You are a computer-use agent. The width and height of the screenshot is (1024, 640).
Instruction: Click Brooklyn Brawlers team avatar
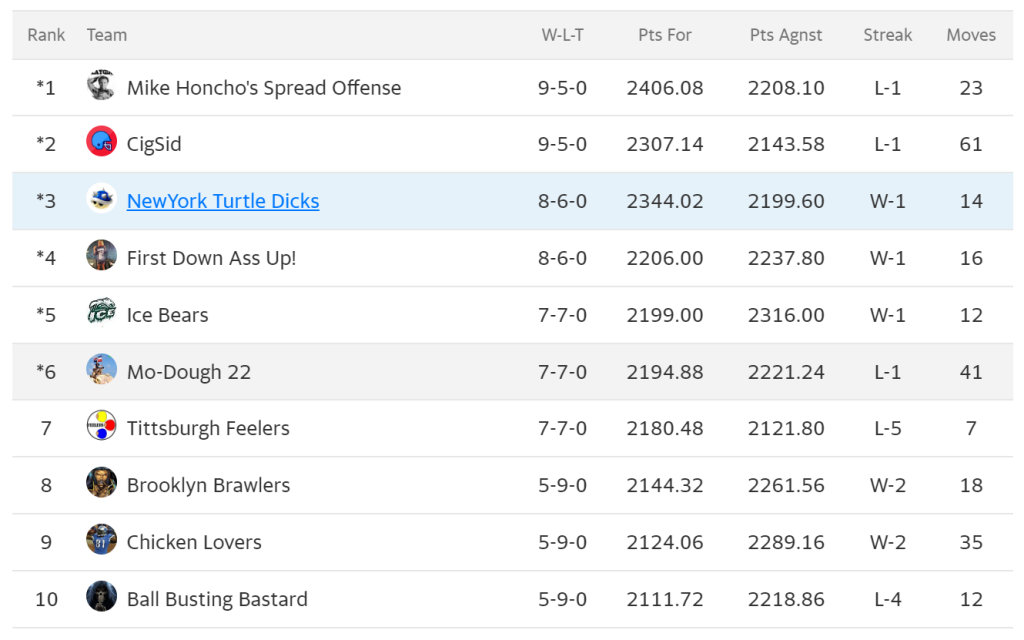pos(101,484)
